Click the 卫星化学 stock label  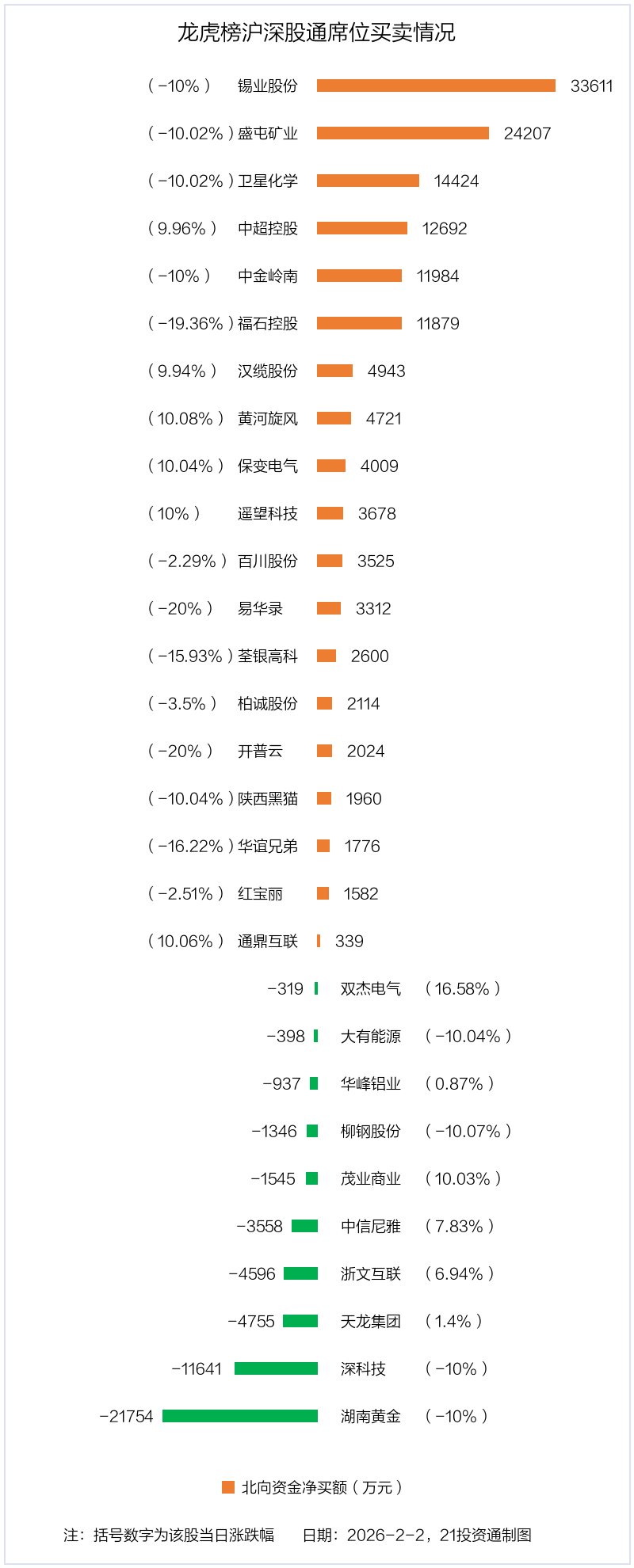268,181
